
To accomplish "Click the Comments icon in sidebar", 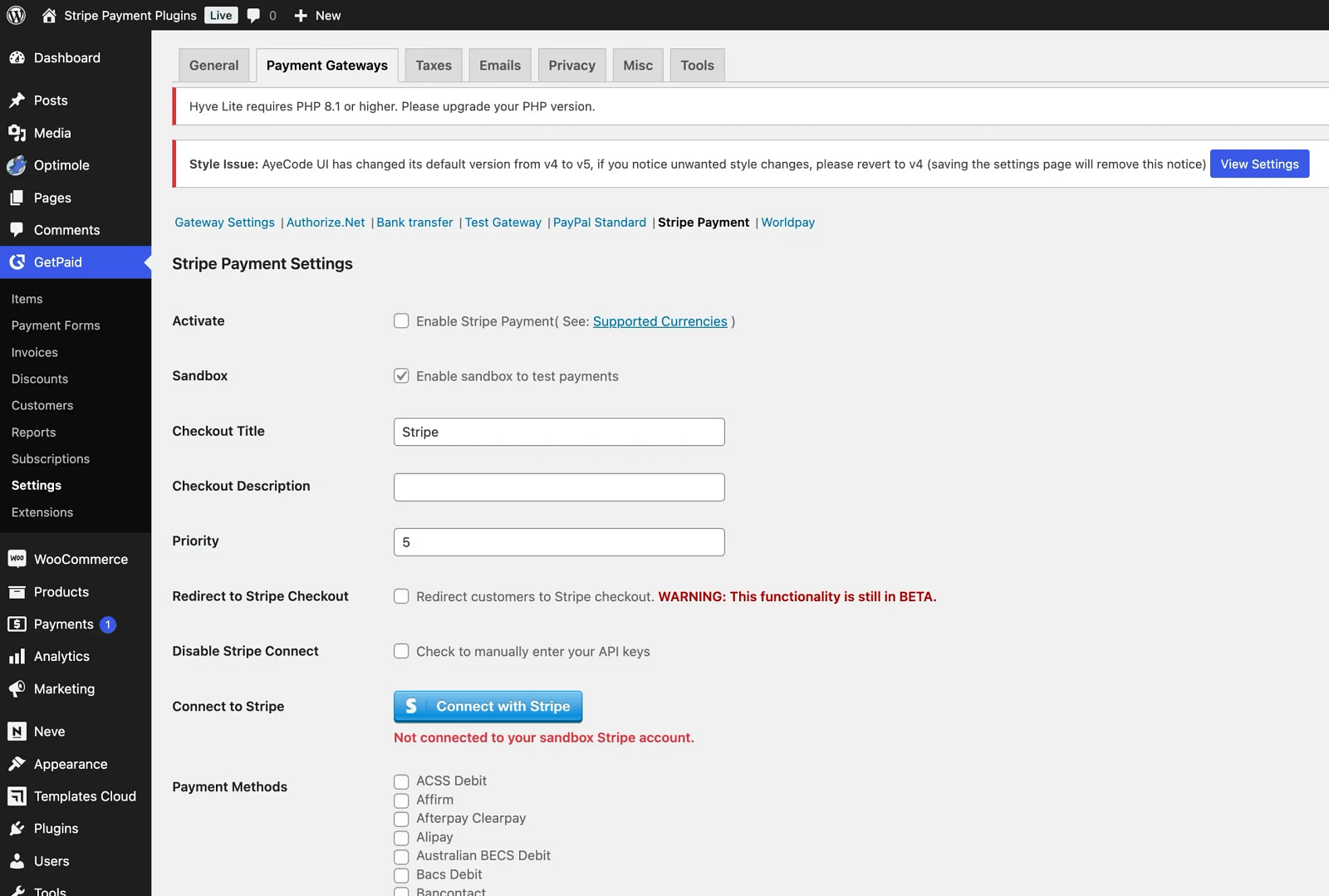I will [x=17, y=230].
